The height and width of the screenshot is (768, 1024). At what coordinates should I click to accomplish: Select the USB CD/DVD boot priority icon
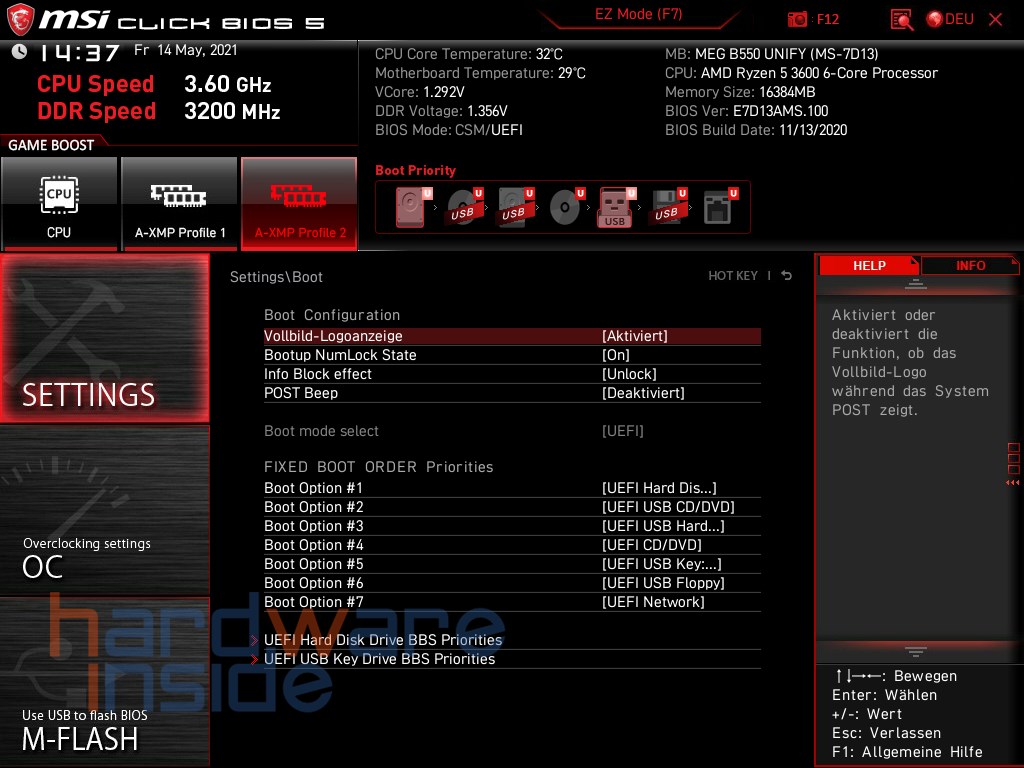tap(464, 207)
